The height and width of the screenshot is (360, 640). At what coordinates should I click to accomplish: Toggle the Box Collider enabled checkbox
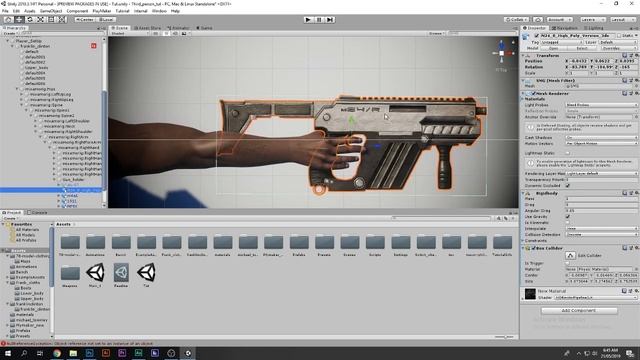click(533, 248)
